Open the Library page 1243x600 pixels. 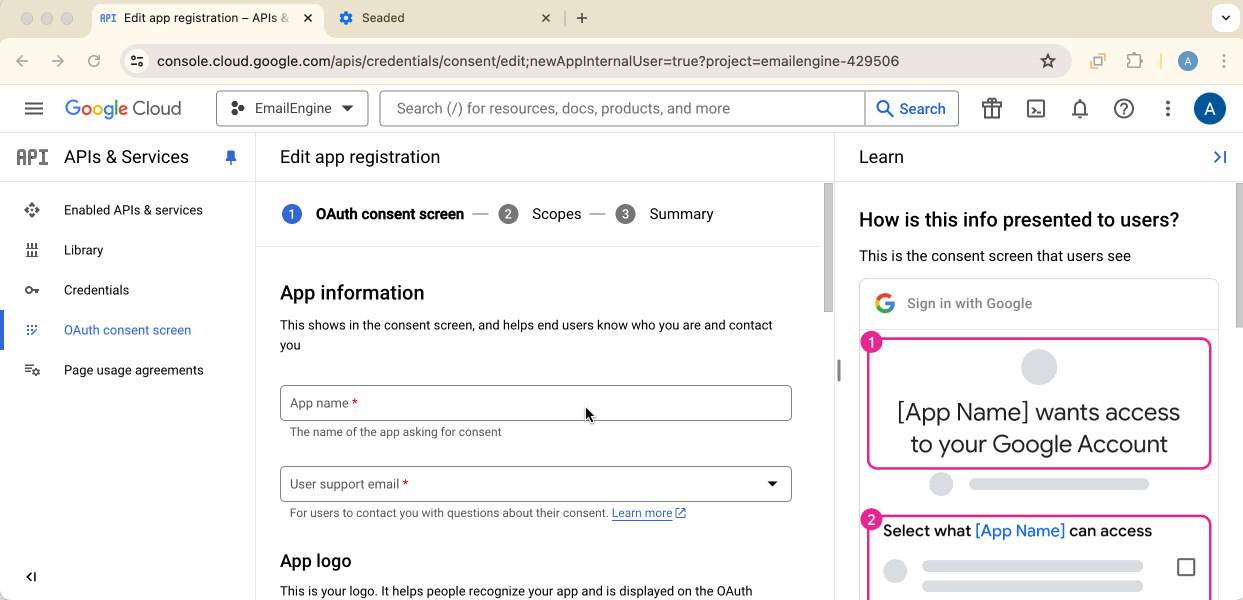83,250
